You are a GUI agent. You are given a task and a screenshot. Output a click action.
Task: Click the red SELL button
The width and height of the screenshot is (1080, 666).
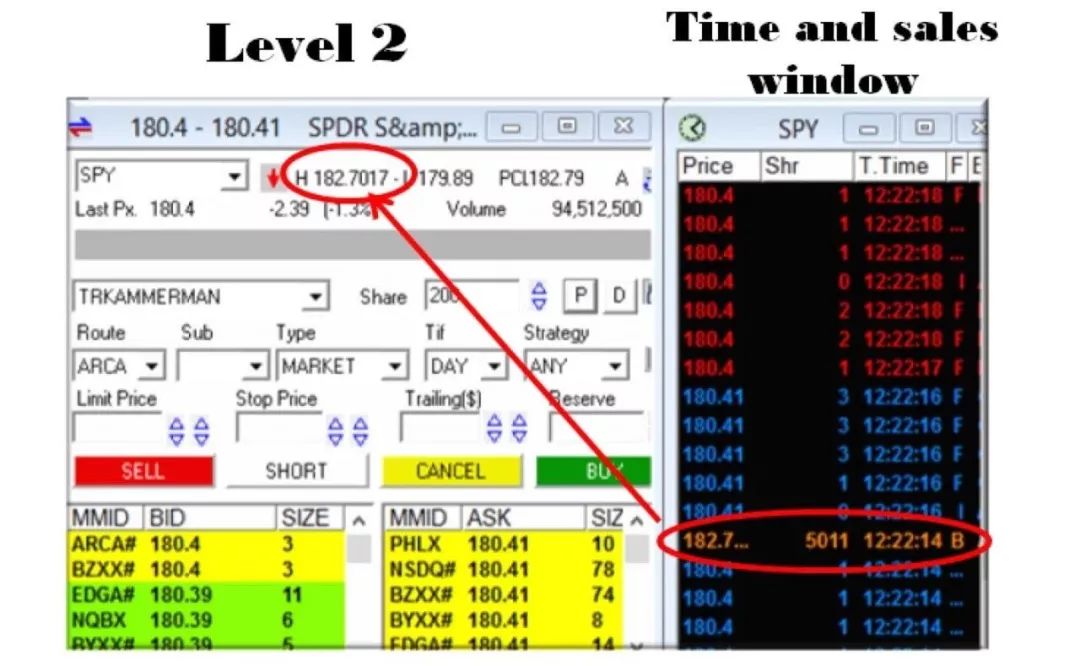(x=144, y=472)
